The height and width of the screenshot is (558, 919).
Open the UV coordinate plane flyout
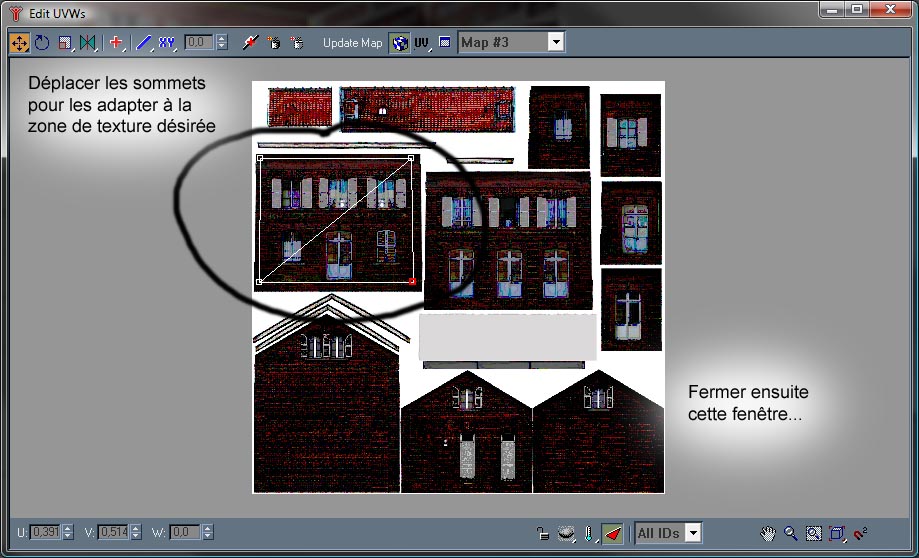coord(422,43)
